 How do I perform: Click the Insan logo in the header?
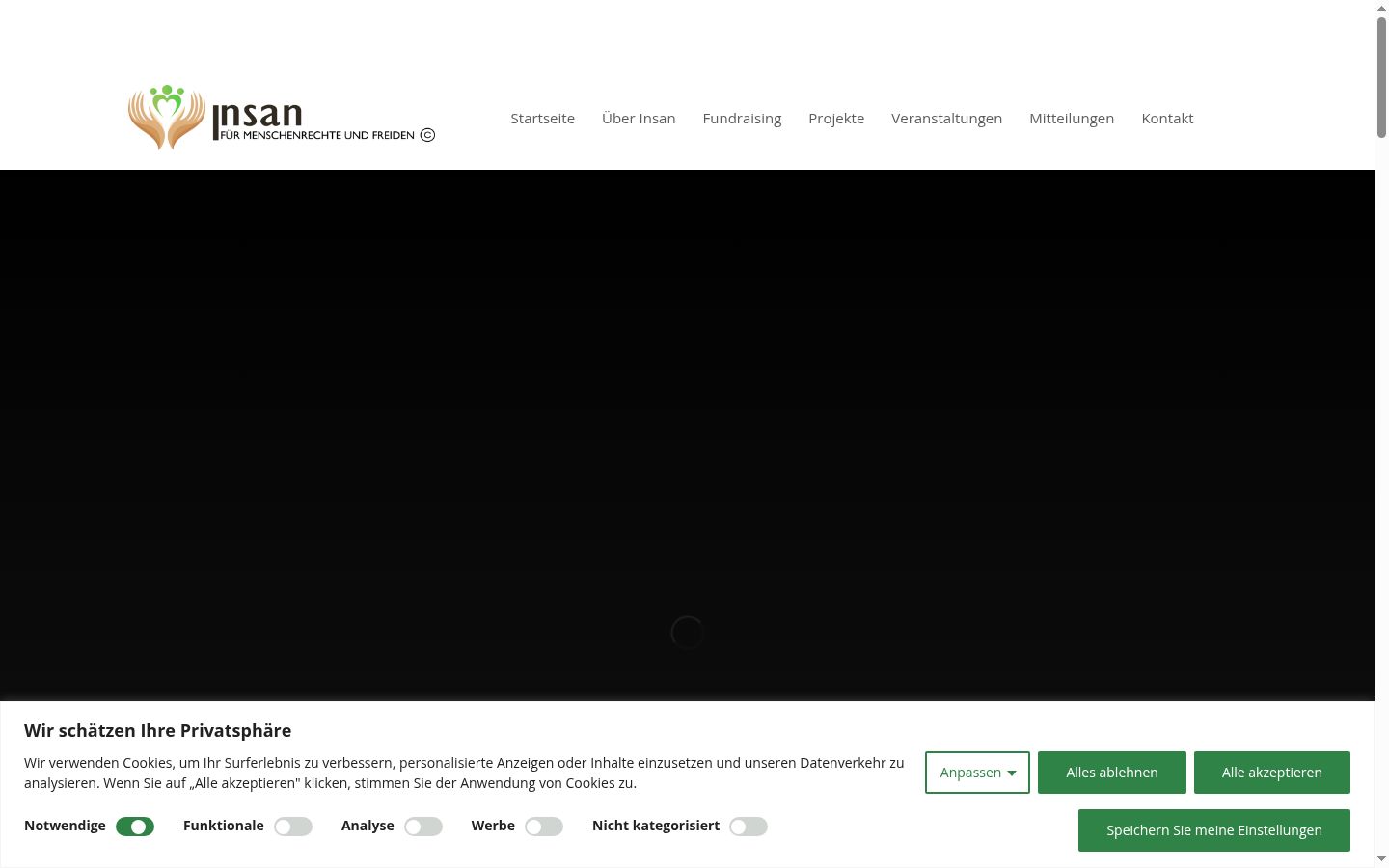(x=282, y=118)
